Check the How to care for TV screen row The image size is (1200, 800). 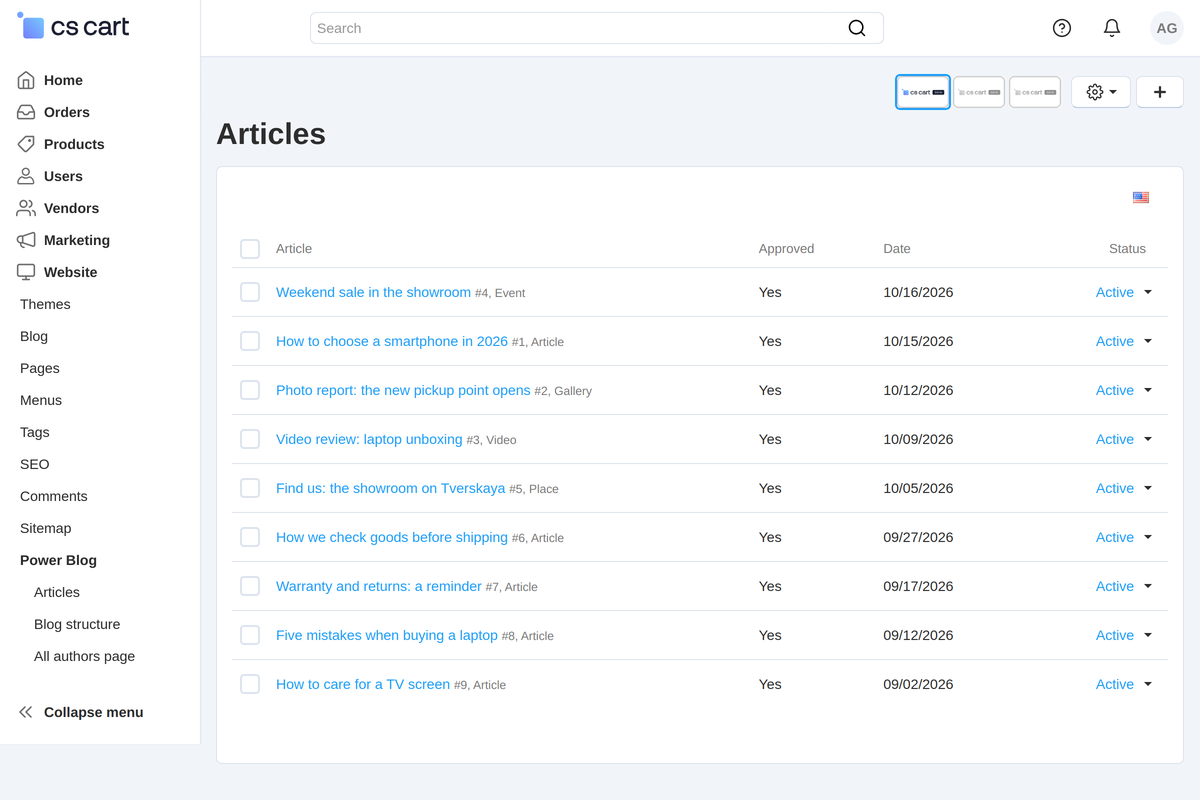click(x=250, y=684)
